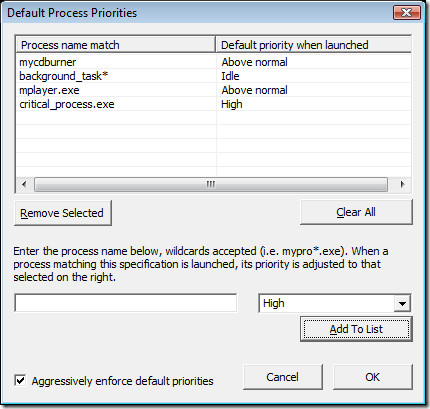Sort by Default priority when launched column
430x409 pixels.
click(x=313, y=45)
